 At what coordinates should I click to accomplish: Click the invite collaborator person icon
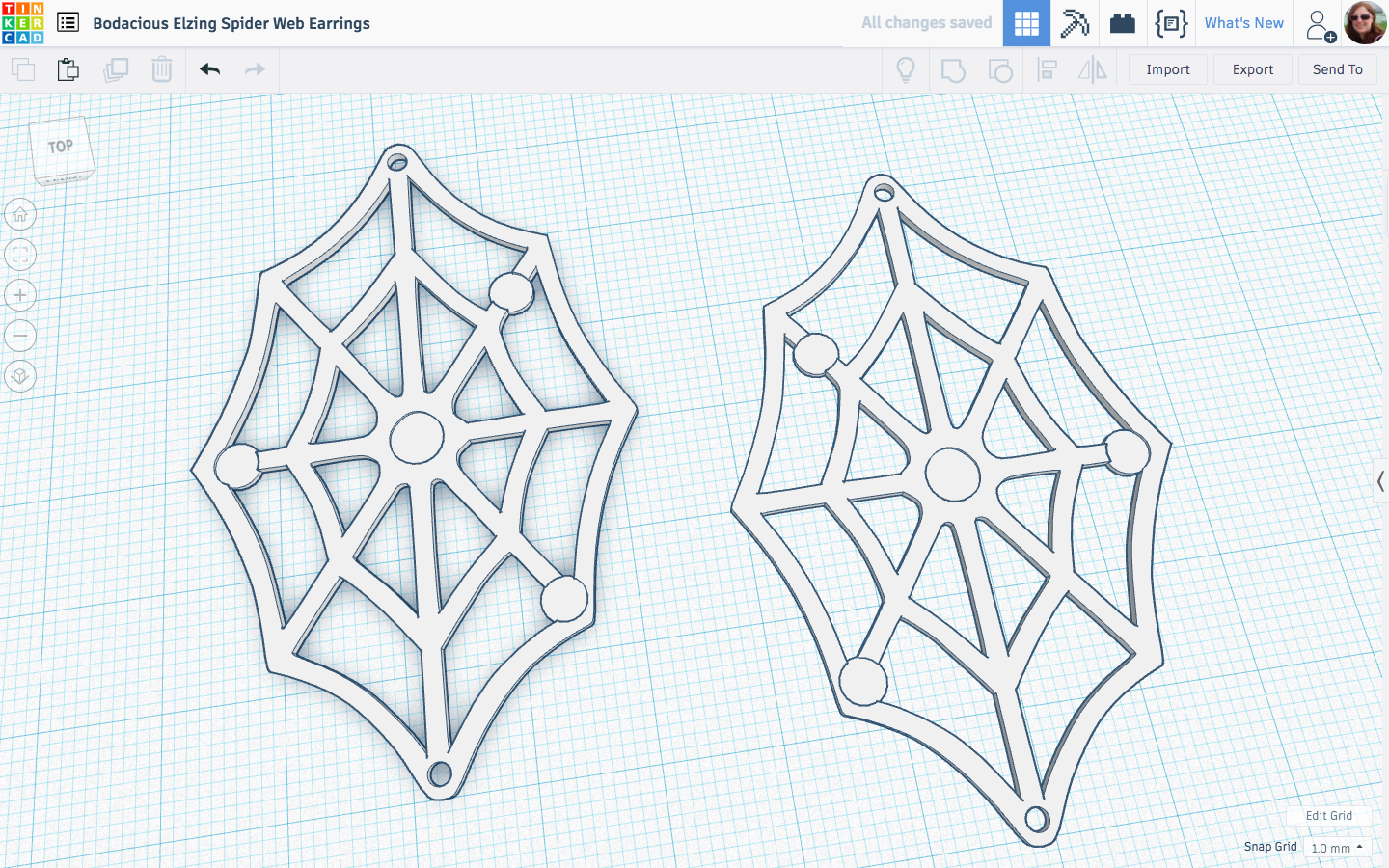1320,25
